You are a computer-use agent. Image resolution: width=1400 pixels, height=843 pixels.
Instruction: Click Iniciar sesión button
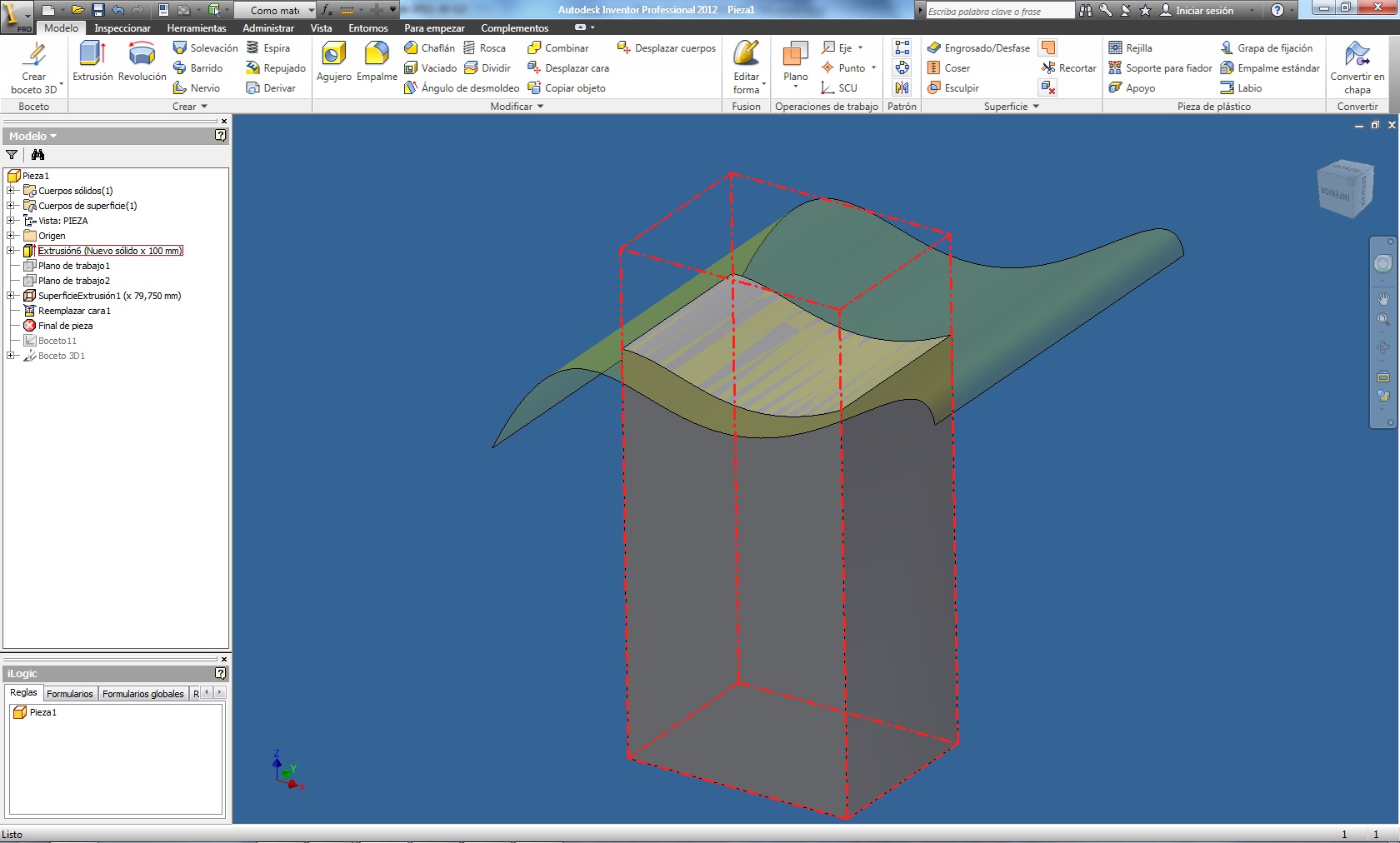[1197, 10]
